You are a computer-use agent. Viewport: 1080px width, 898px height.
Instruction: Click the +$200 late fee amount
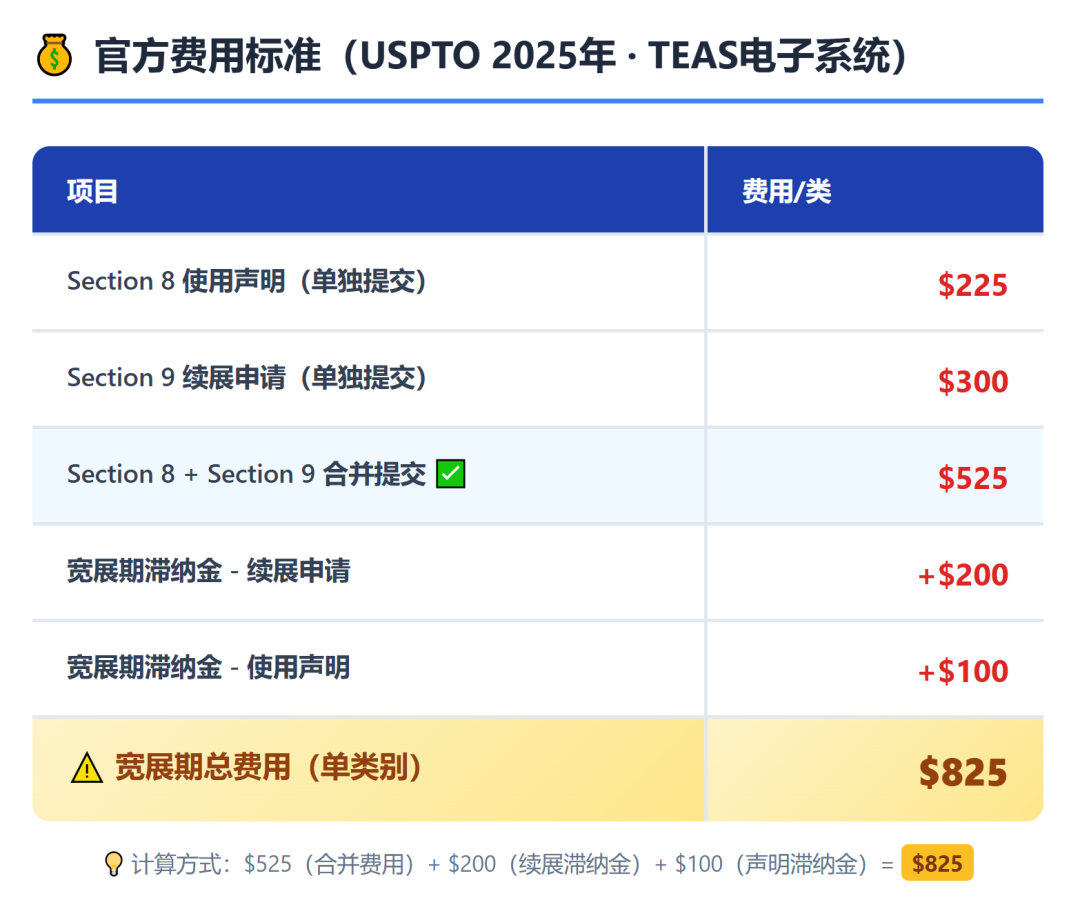tap(963, 575)
